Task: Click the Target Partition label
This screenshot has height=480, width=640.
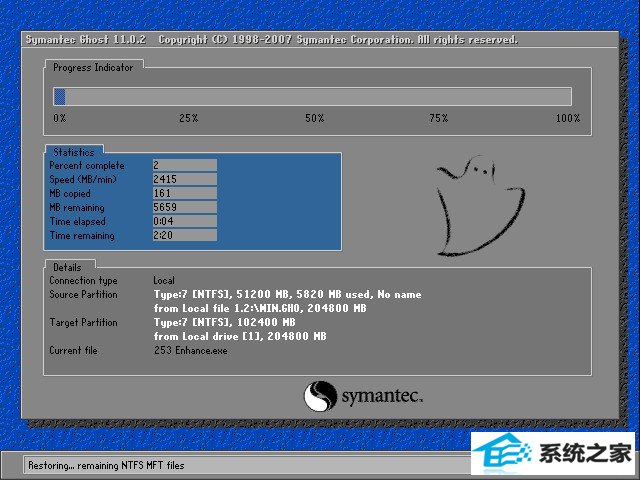Action: (83, 323)
